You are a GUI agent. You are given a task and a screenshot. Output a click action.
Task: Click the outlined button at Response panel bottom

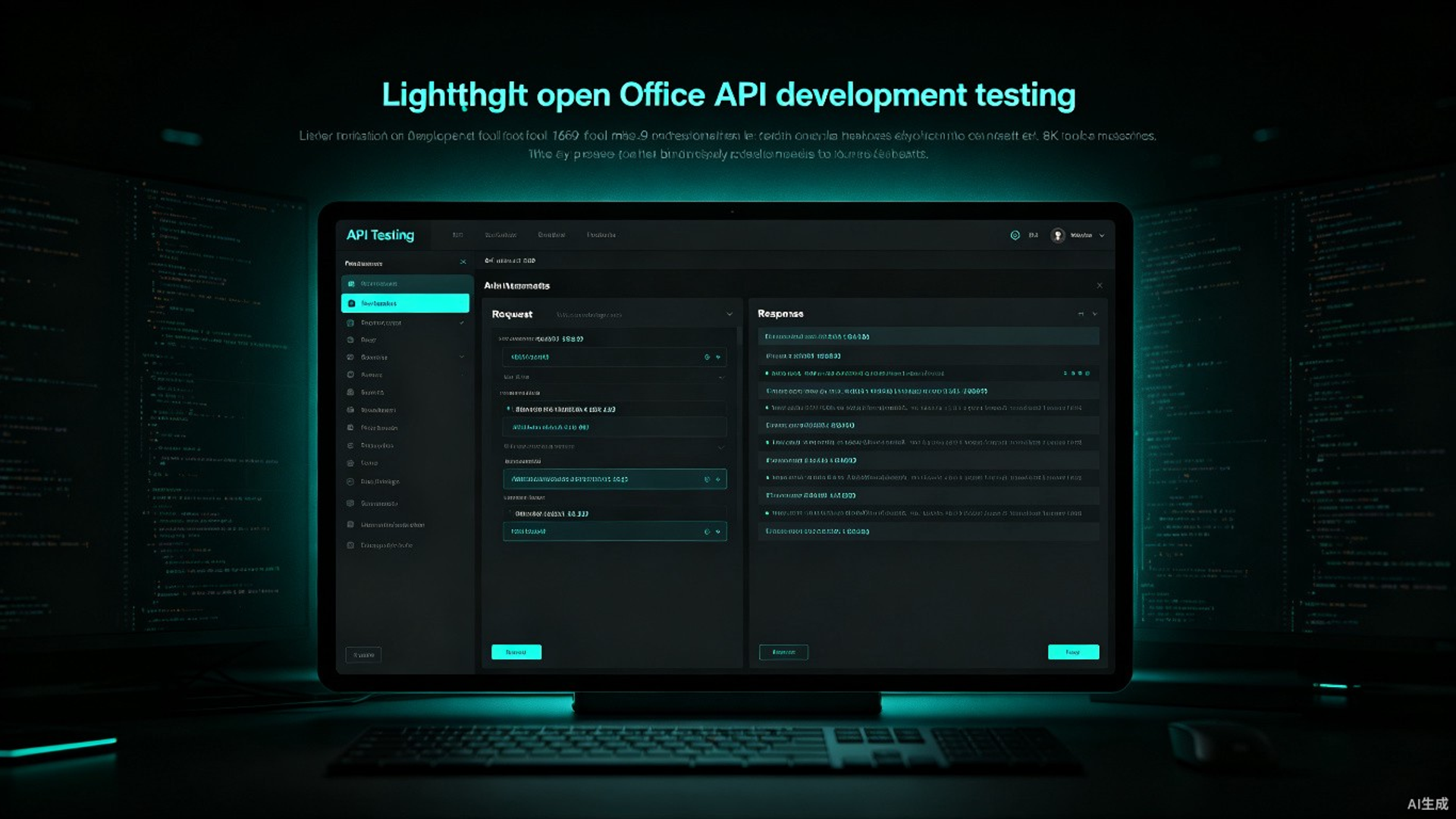coord(783,652)
